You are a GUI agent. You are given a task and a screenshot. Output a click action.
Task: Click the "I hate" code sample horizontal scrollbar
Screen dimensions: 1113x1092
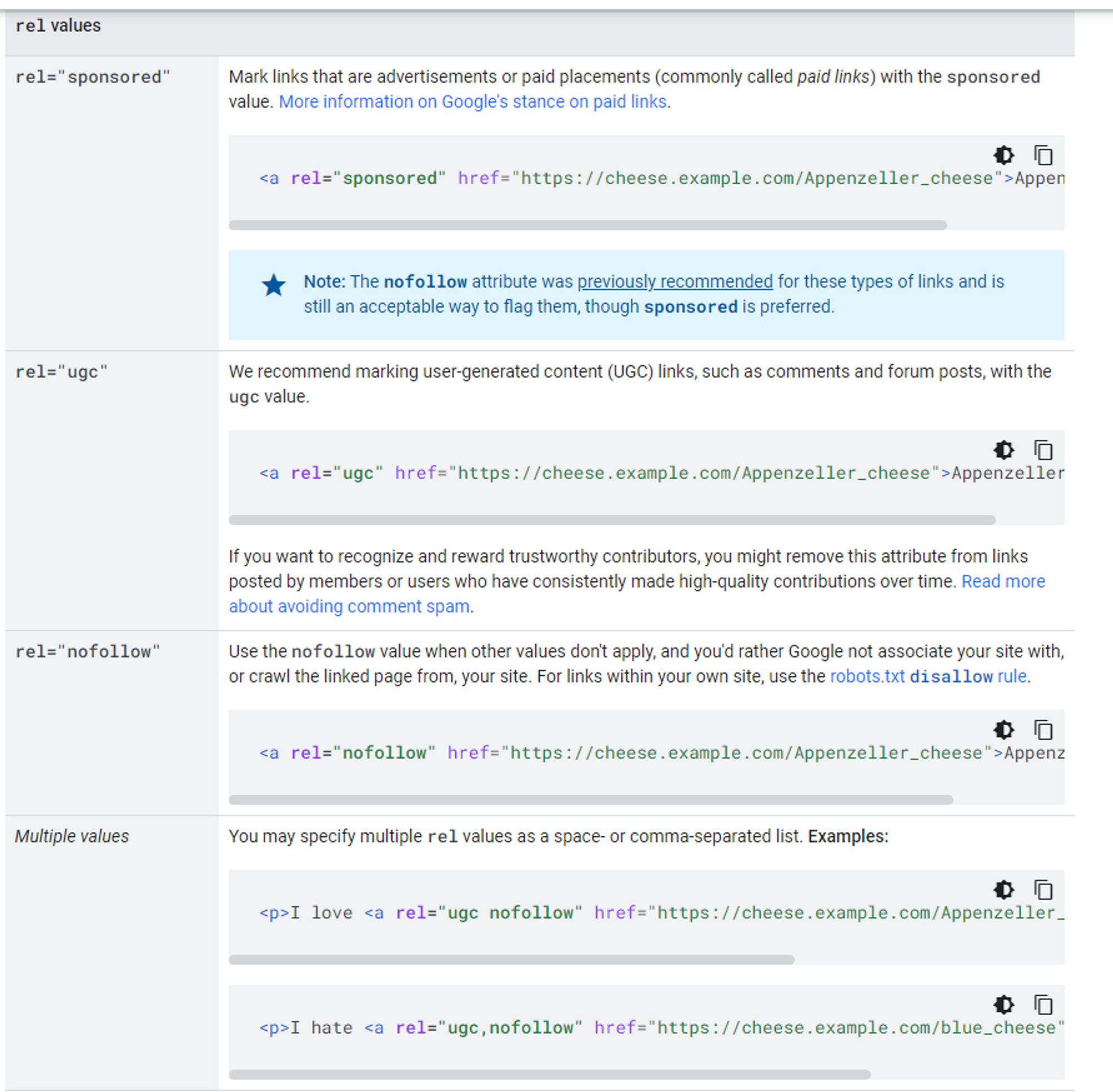coord(549,1075)
